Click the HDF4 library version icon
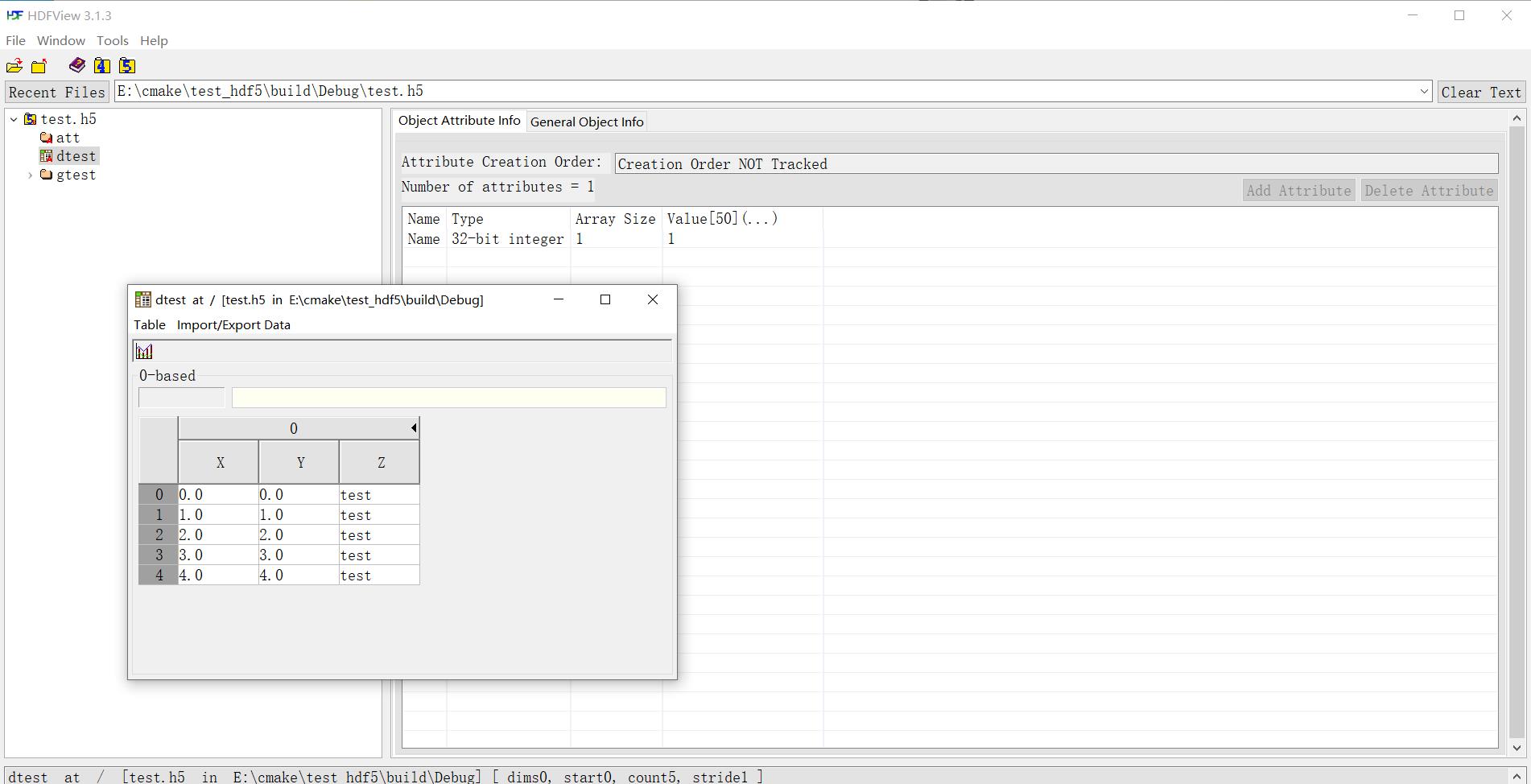This screenshot has width=1531, height=784. 102,65
